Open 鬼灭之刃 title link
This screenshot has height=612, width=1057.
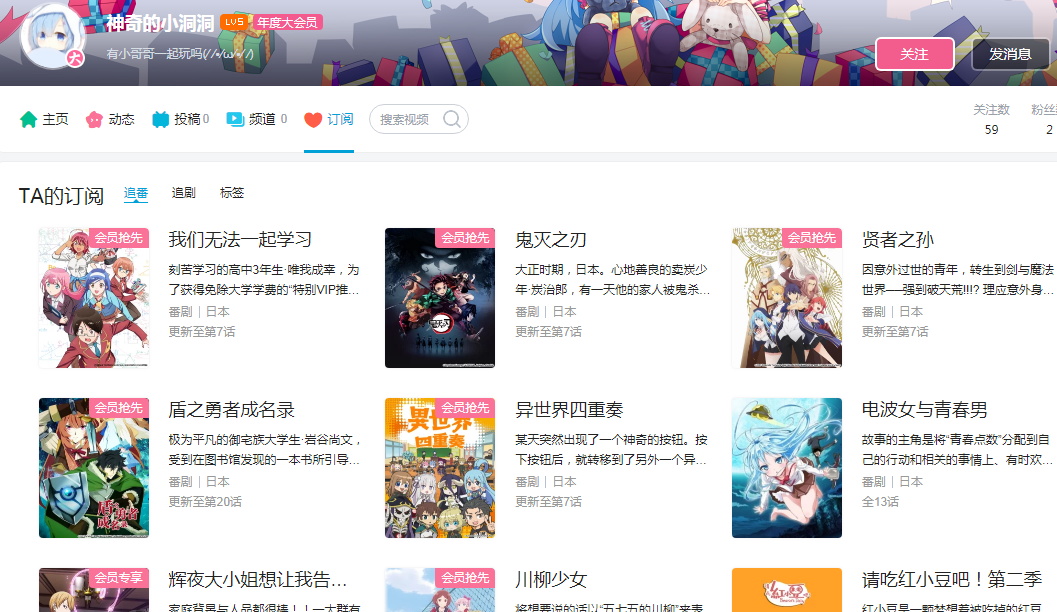tap(551, 239)
